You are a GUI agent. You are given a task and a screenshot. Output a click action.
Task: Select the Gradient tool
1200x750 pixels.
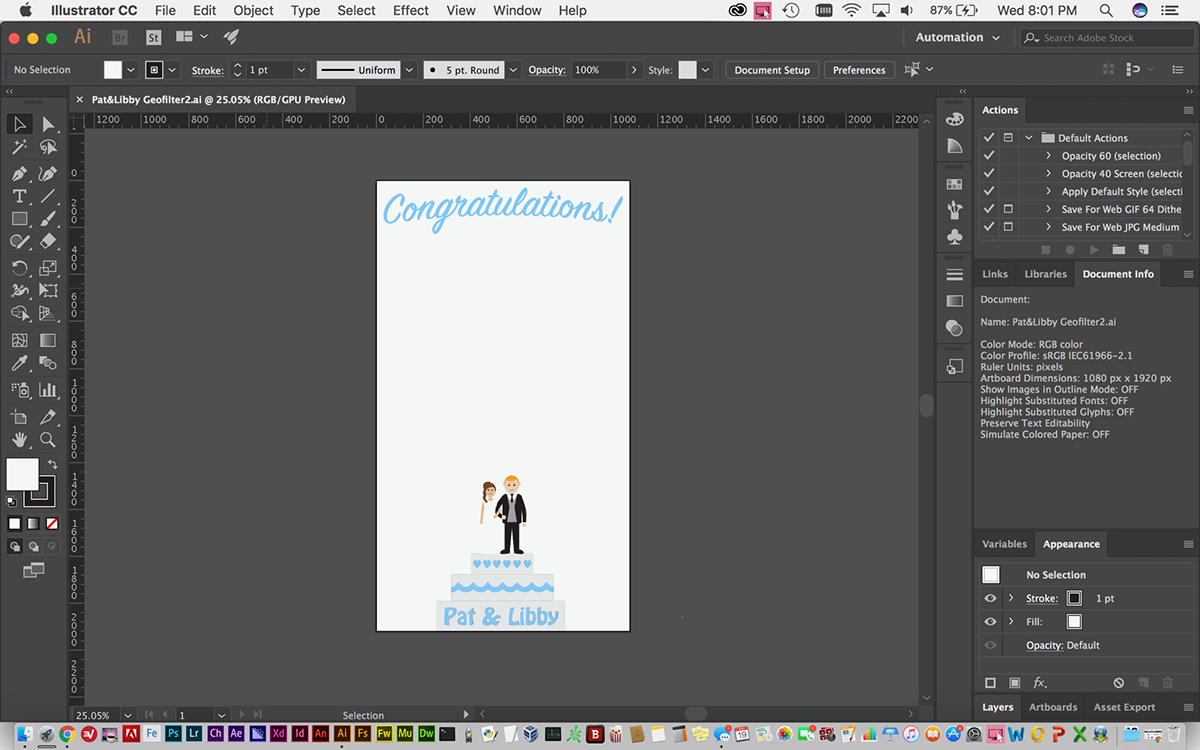pos(48,341)
